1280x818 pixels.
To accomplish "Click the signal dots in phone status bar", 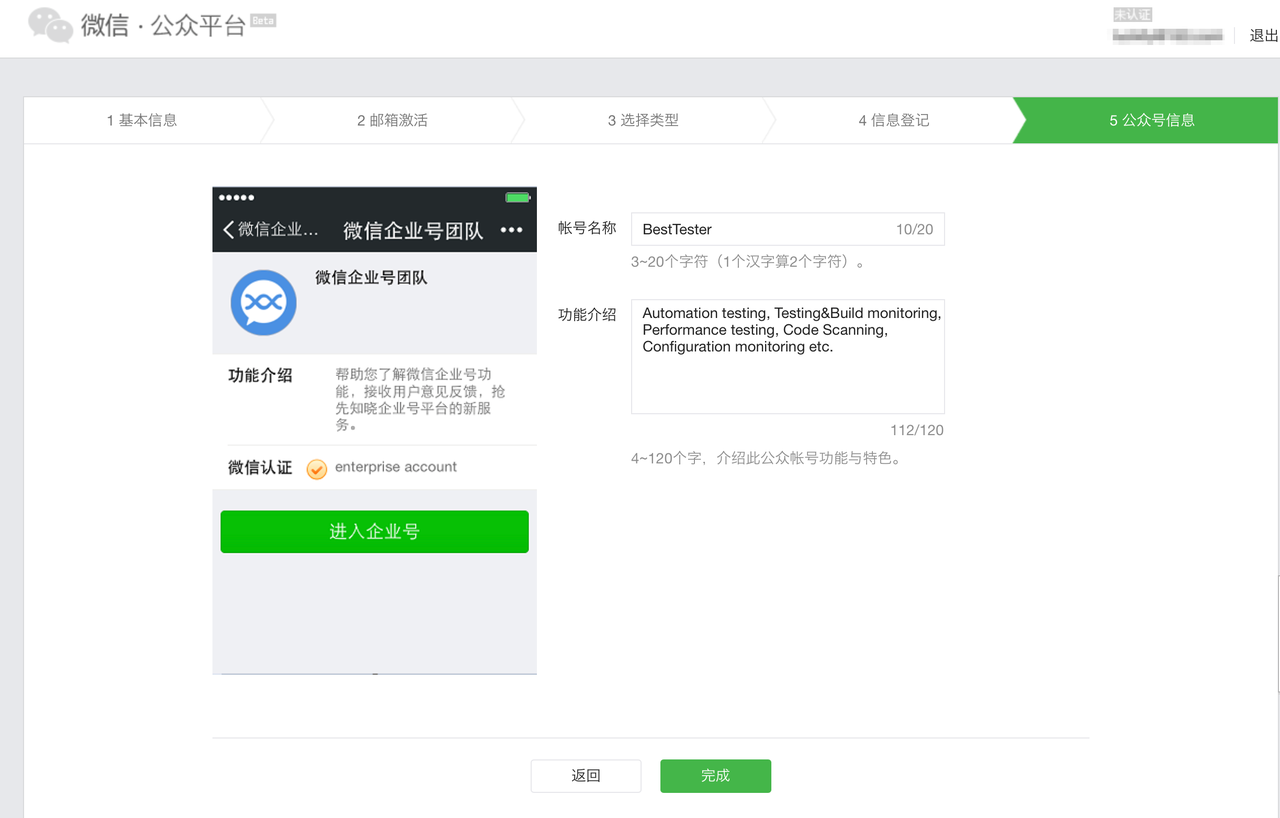I will point(237,197).
